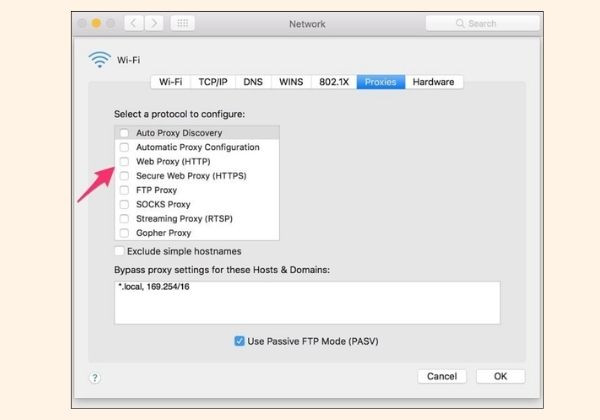Click Automatic Proxy Configuration label

tap(198, 147)
